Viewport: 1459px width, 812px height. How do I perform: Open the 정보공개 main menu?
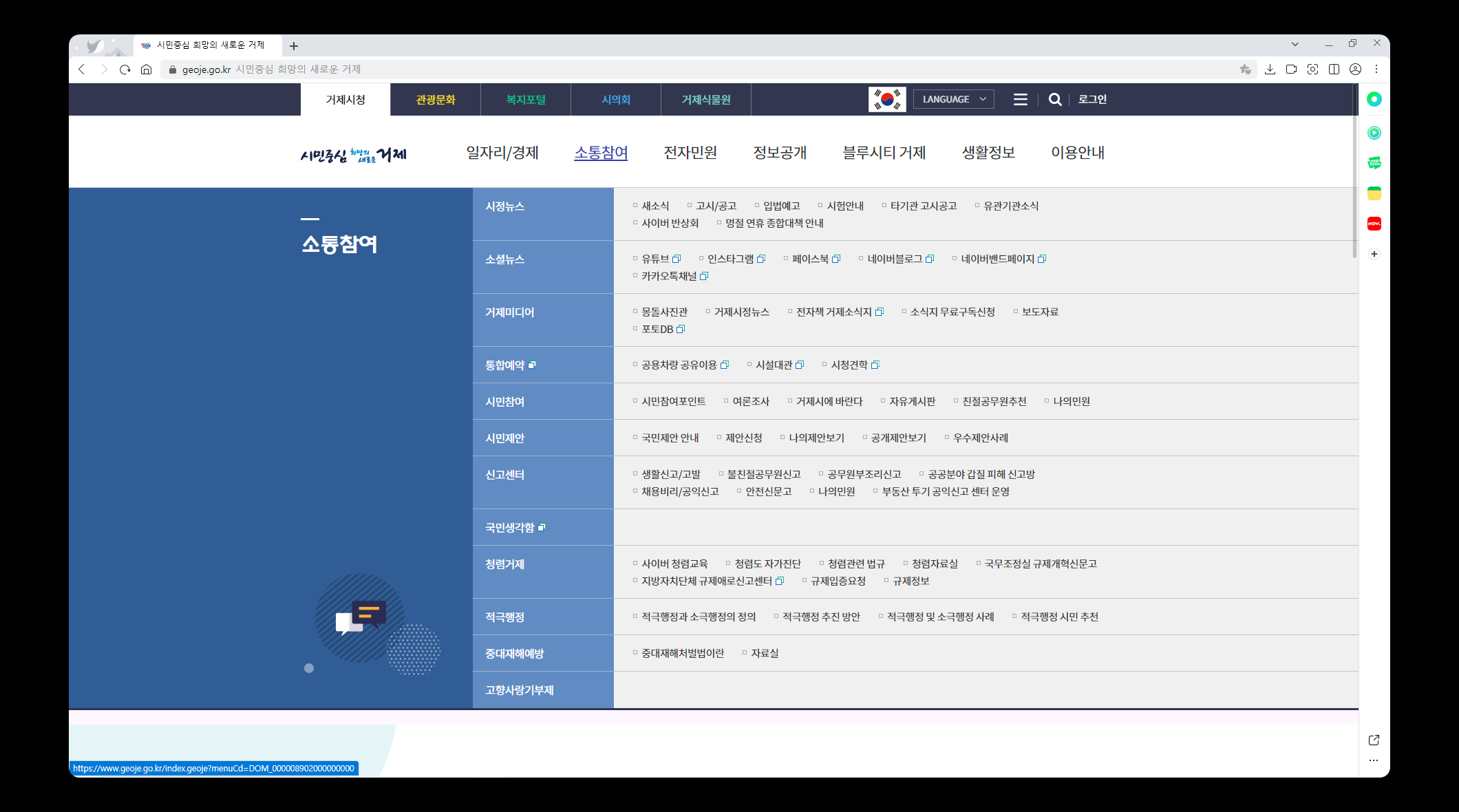coord(780,152)
